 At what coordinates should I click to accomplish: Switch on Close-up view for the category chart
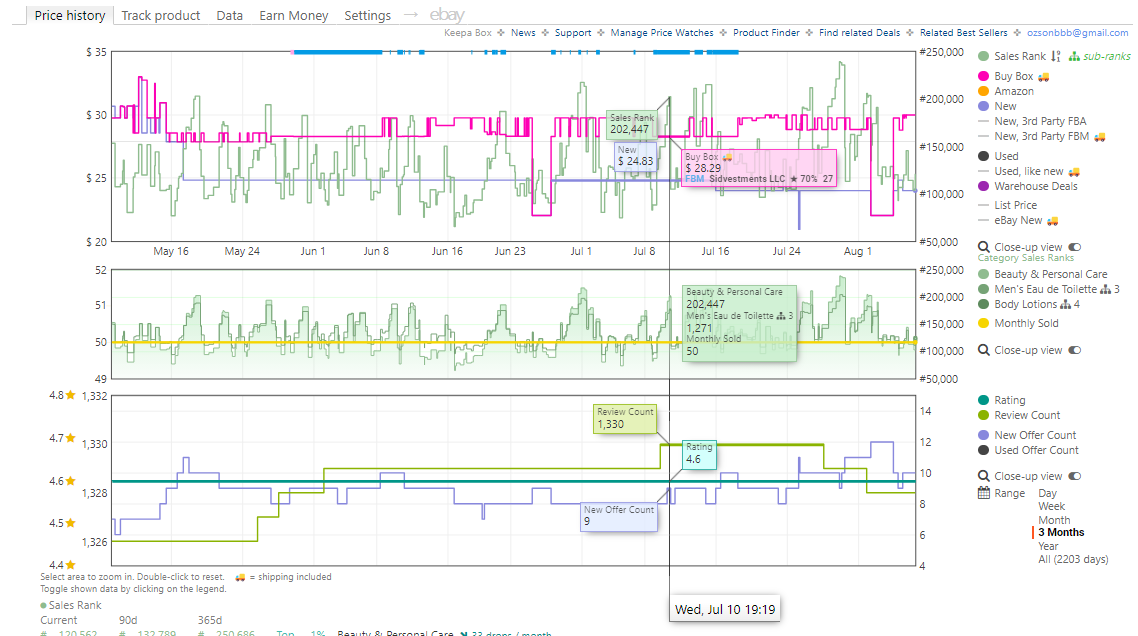coord(1075,350)
